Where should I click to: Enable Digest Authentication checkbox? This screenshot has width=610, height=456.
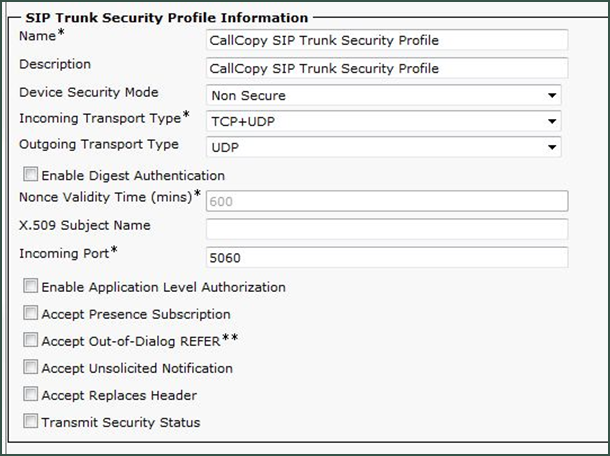coord(30,174)
